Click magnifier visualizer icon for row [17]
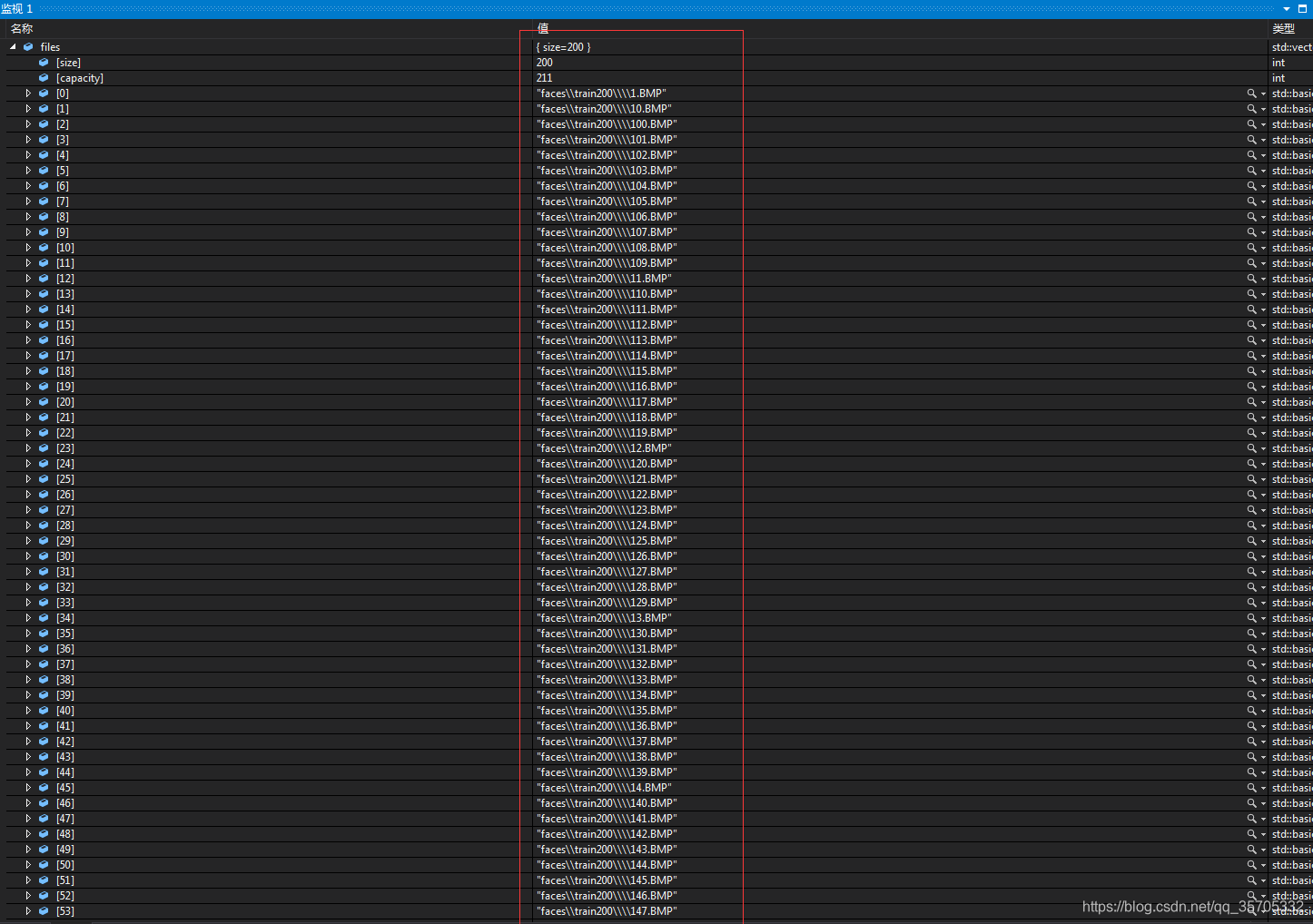Image resolution: width=1313 pixels, height=924 pixels. click(1252, 356)
